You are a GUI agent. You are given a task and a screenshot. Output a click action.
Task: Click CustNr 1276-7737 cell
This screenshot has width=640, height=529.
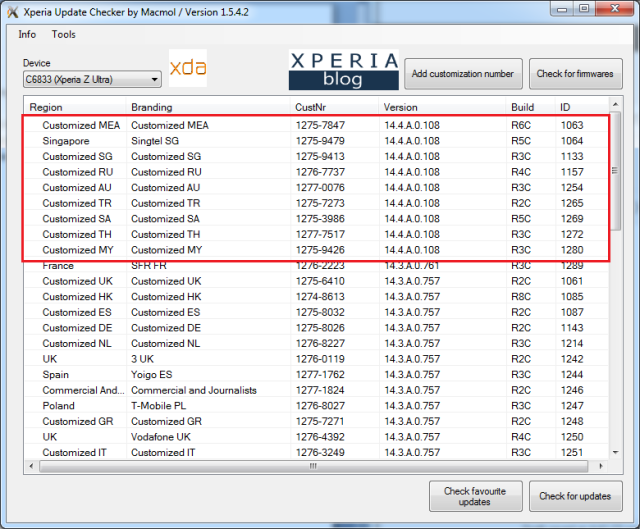pyautogui.click(x=320, y=172)
